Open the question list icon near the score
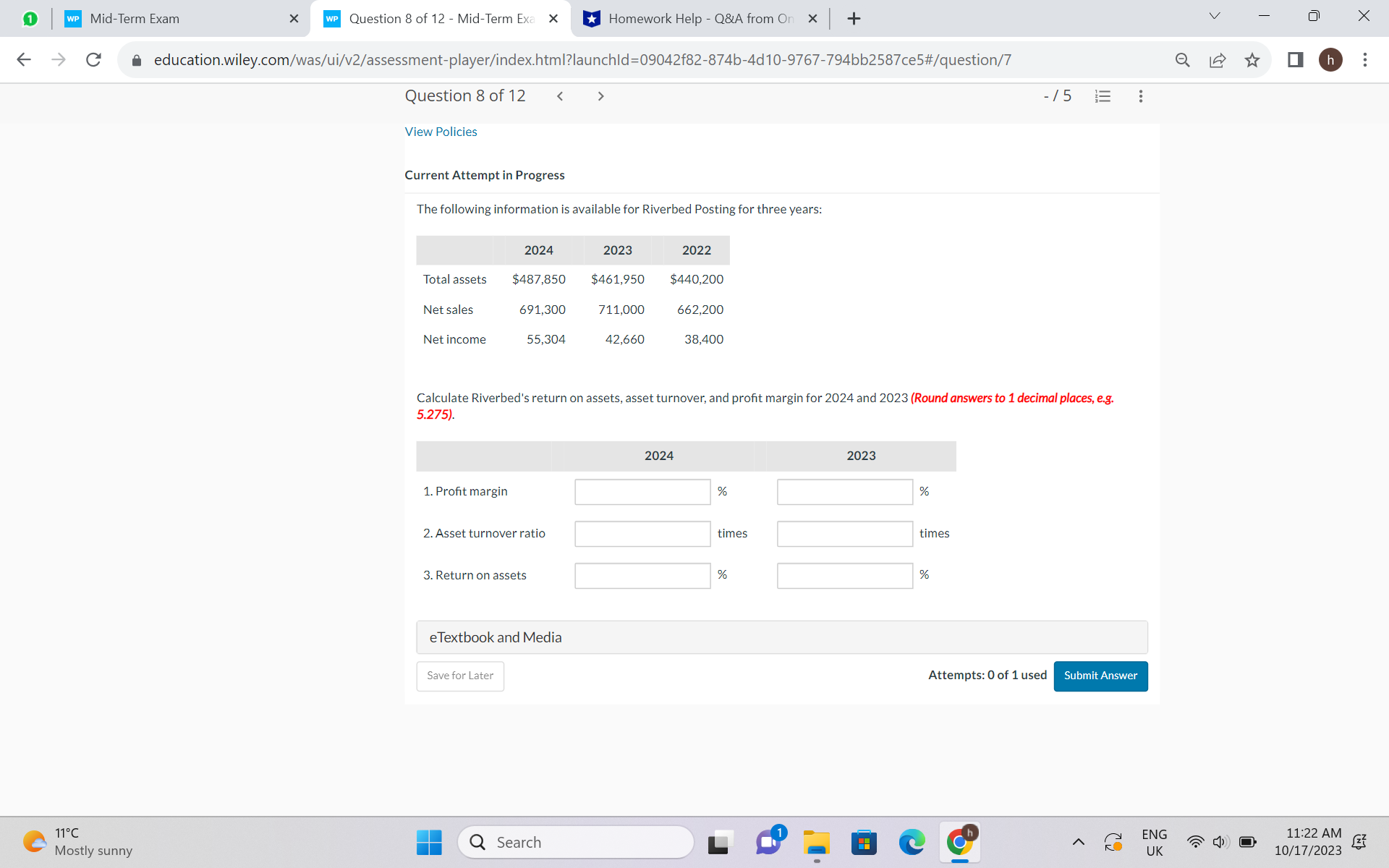Image resolution: width=1389 pixels, height=868 pixels. (1102, 95)
